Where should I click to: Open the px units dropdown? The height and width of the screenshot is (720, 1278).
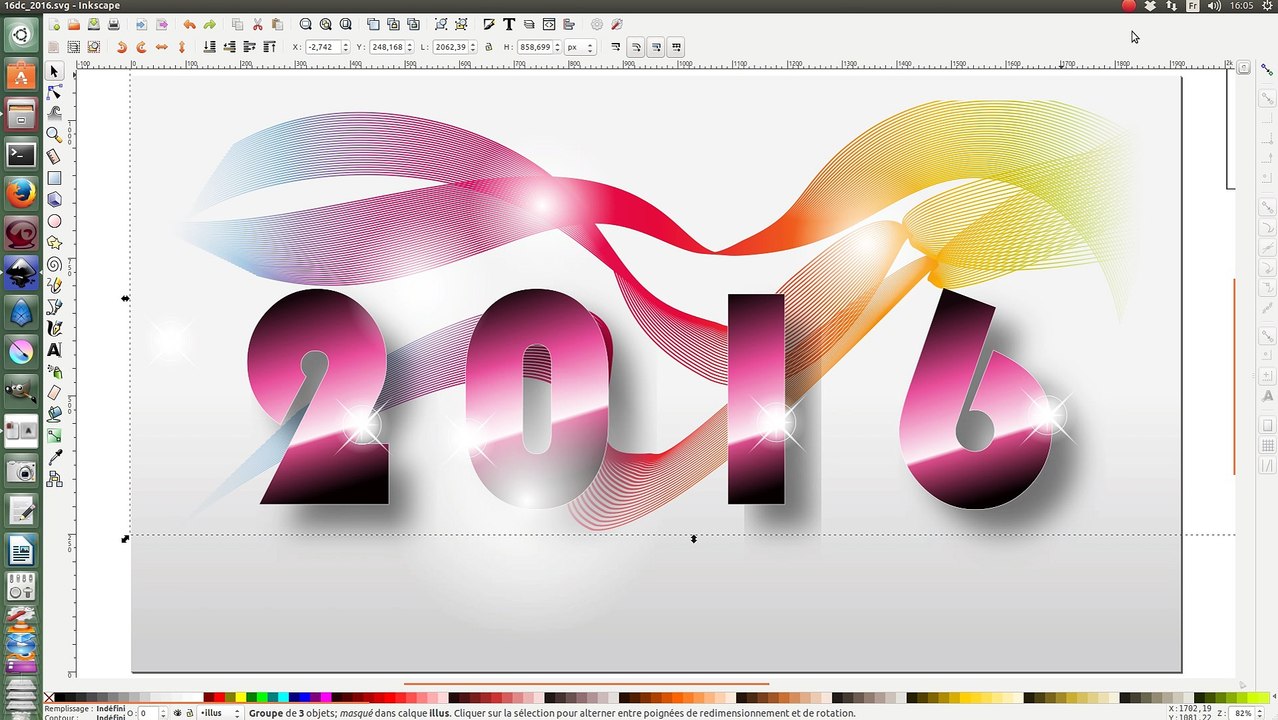coord(580,47)
